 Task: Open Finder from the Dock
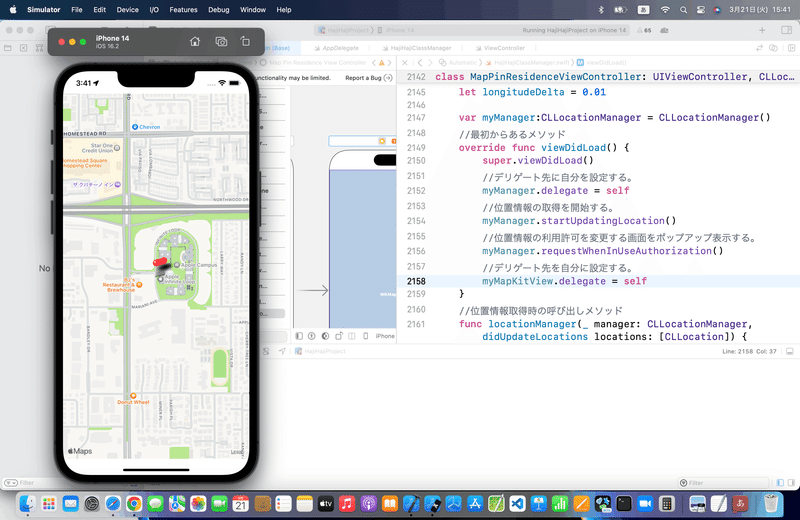(x=27, y=504)
